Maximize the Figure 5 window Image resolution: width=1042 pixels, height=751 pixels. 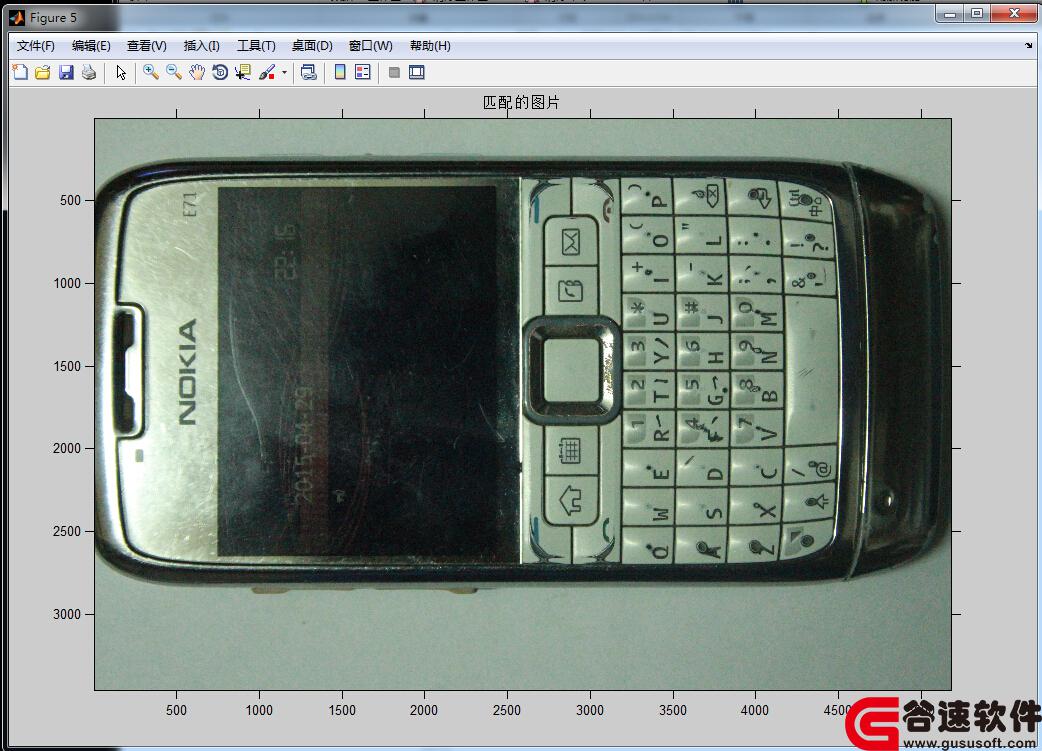977,13
